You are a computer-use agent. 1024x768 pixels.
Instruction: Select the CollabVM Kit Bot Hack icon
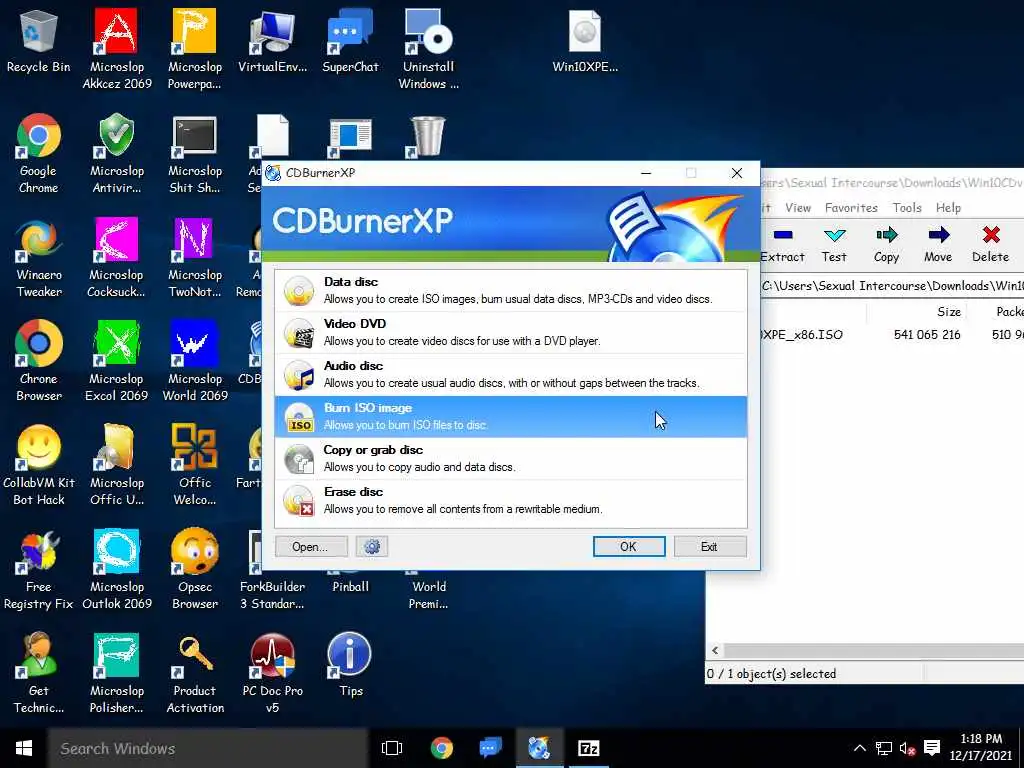pos(39,466)
